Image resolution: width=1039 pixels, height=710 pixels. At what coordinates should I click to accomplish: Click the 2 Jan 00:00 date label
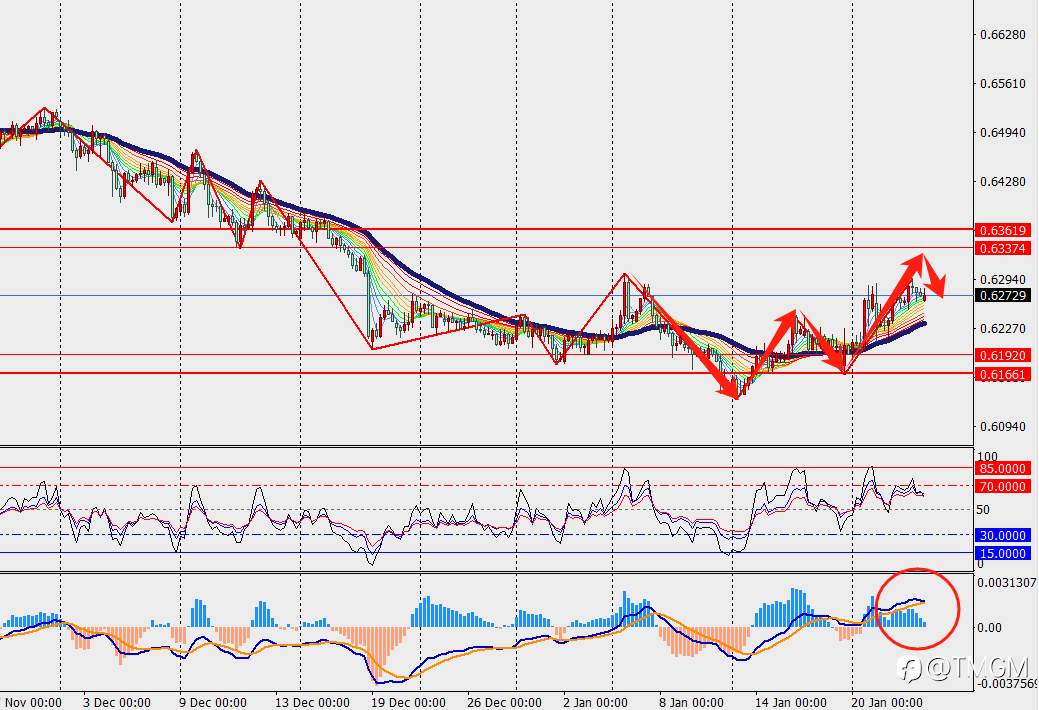pos(595,702)
